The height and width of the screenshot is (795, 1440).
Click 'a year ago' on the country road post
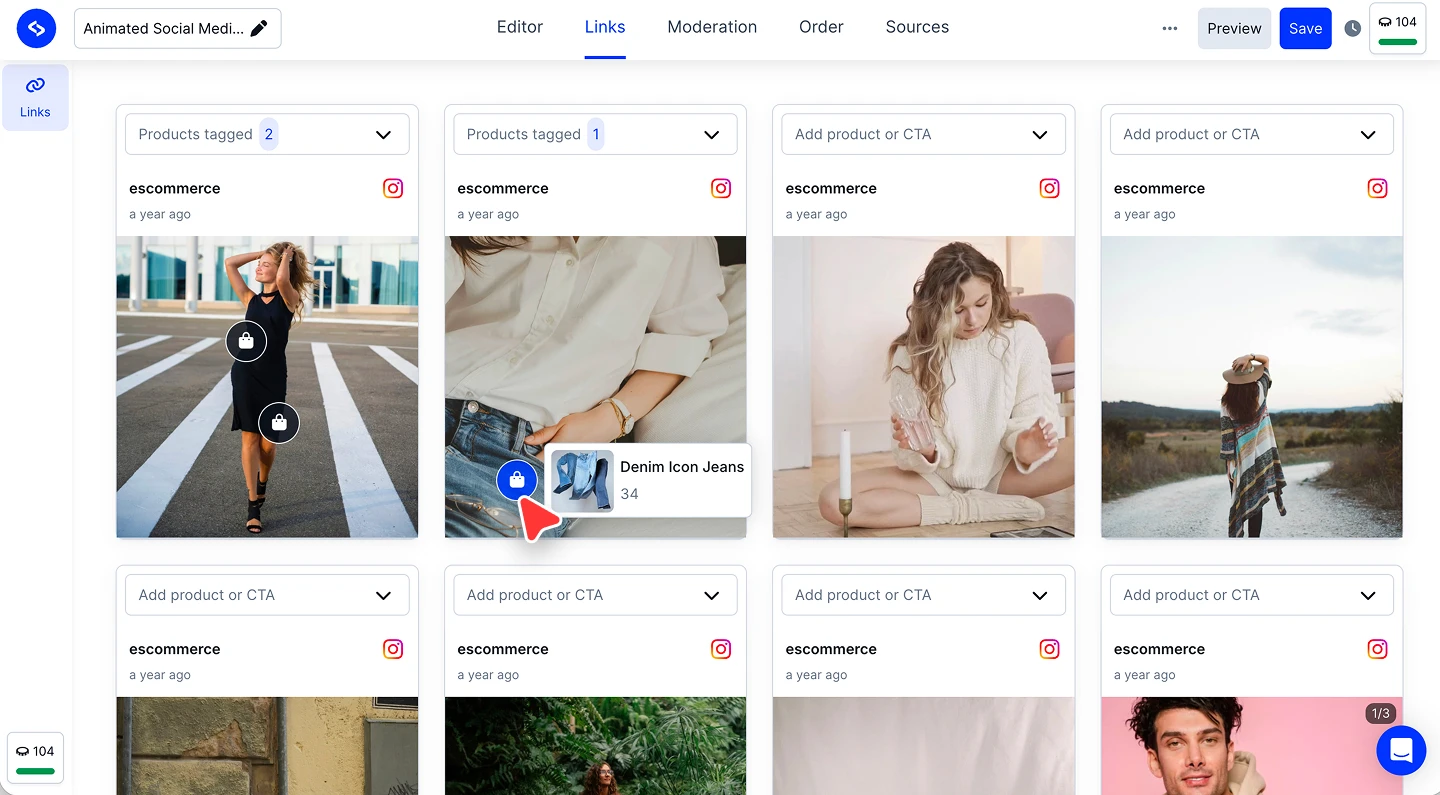(1144, 214)
